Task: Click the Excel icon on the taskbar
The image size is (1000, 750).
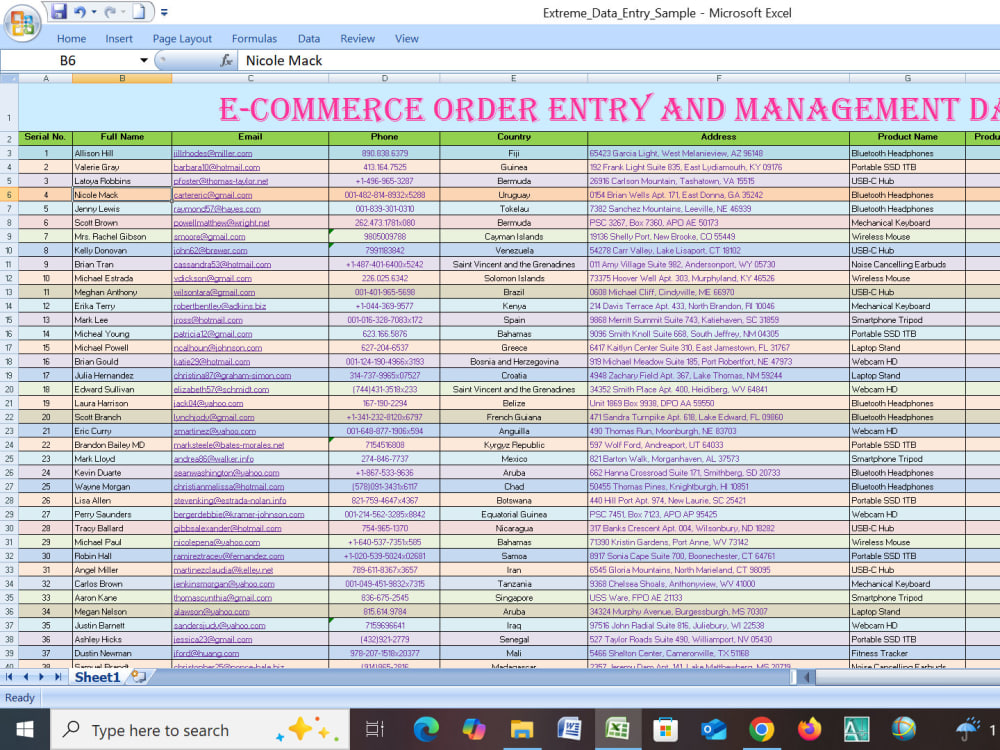Action: (x=617, y=730)
